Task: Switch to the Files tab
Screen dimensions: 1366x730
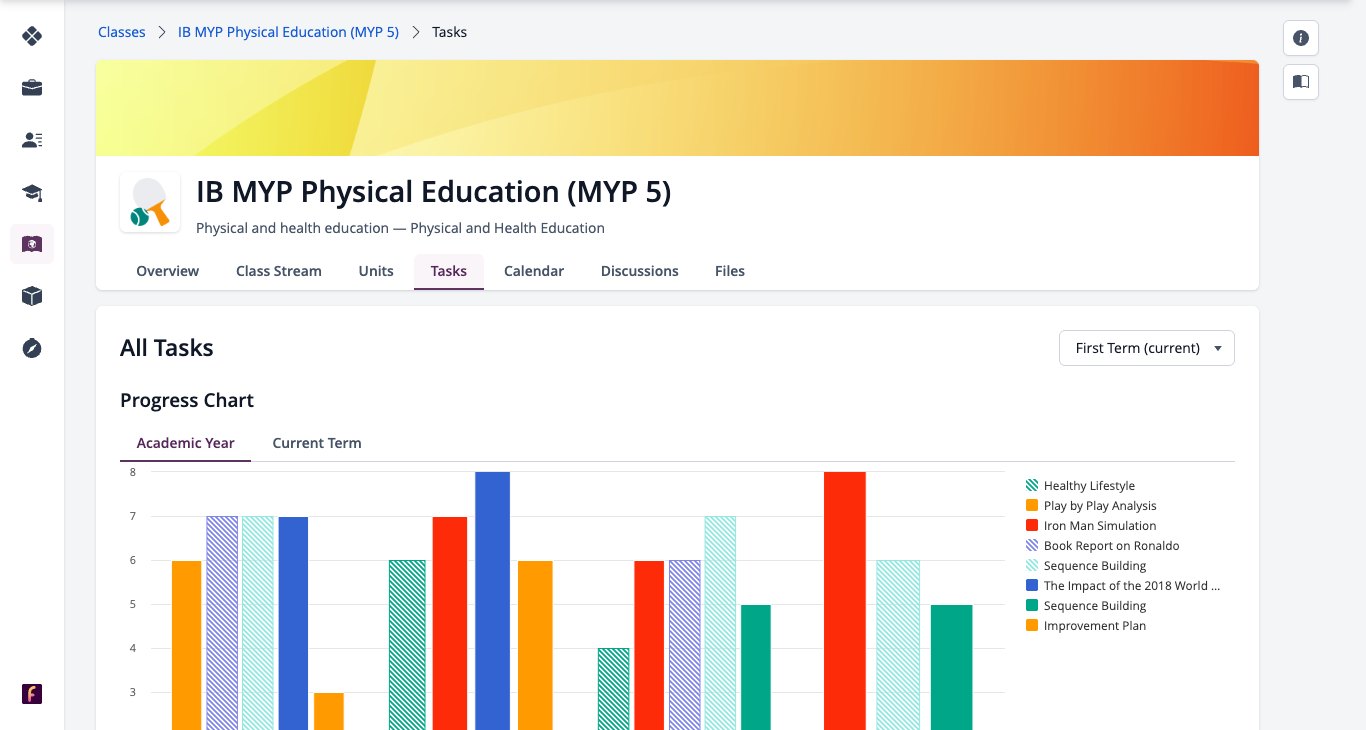Action: pyautogui.click(x=730, y=271)
